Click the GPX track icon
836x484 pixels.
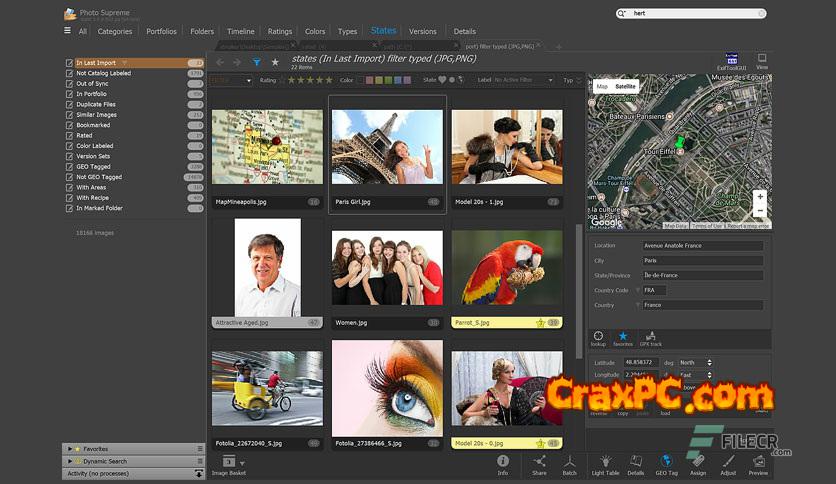[x=650, y=337]
